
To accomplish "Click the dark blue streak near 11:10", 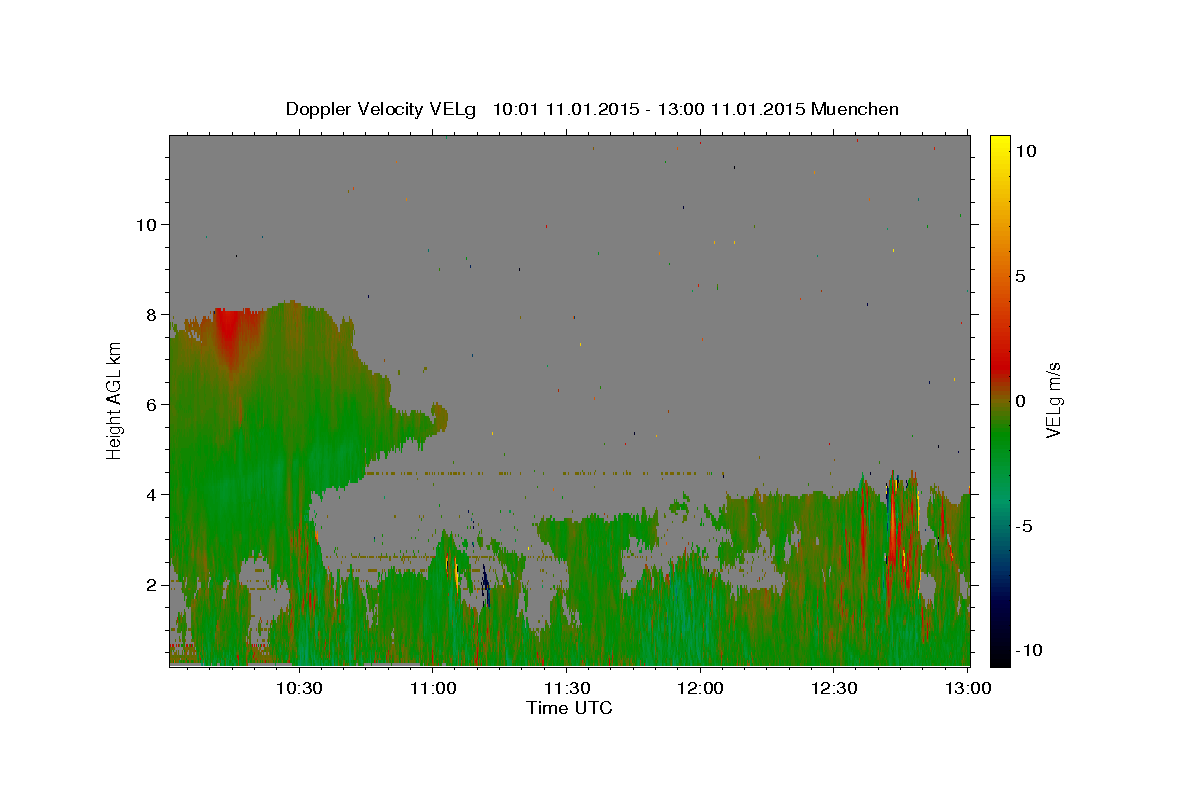I will [485, 584].
